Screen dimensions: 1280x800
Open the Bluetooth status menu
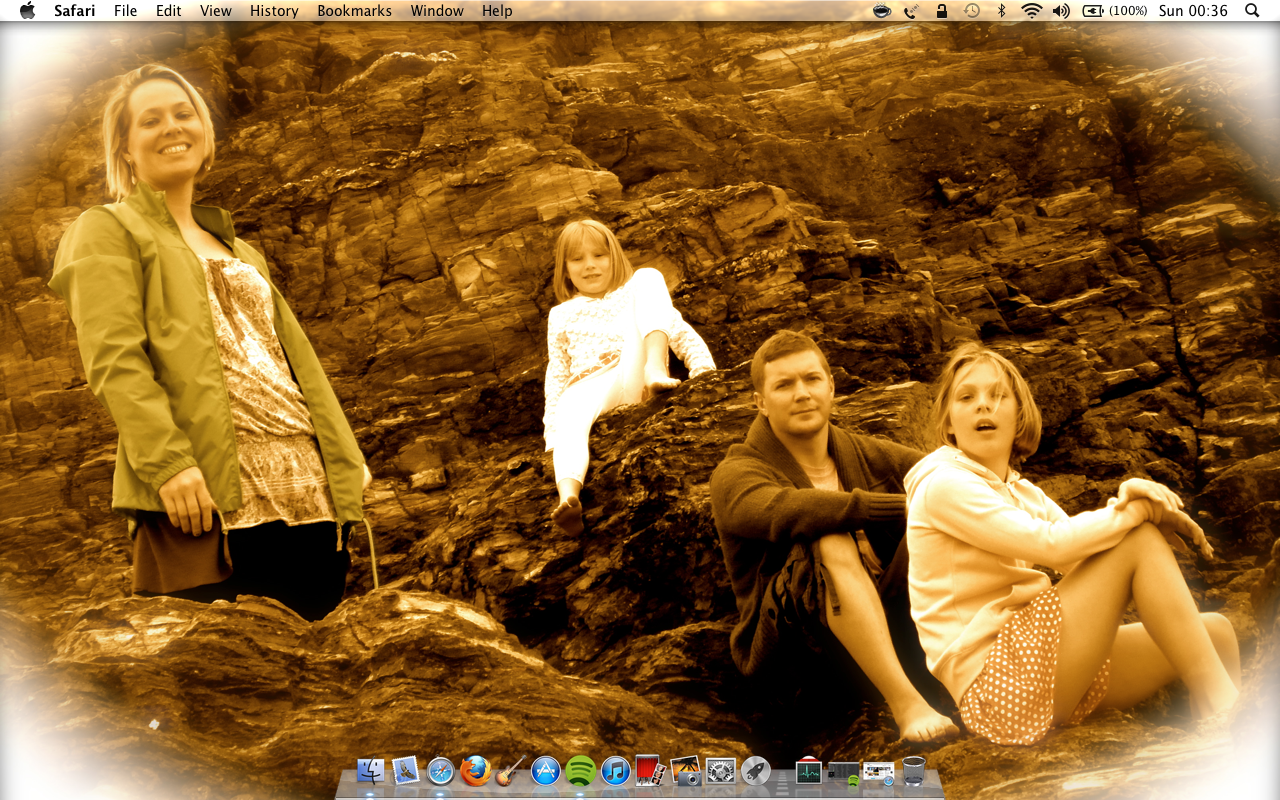click(x=1001, y=11)
